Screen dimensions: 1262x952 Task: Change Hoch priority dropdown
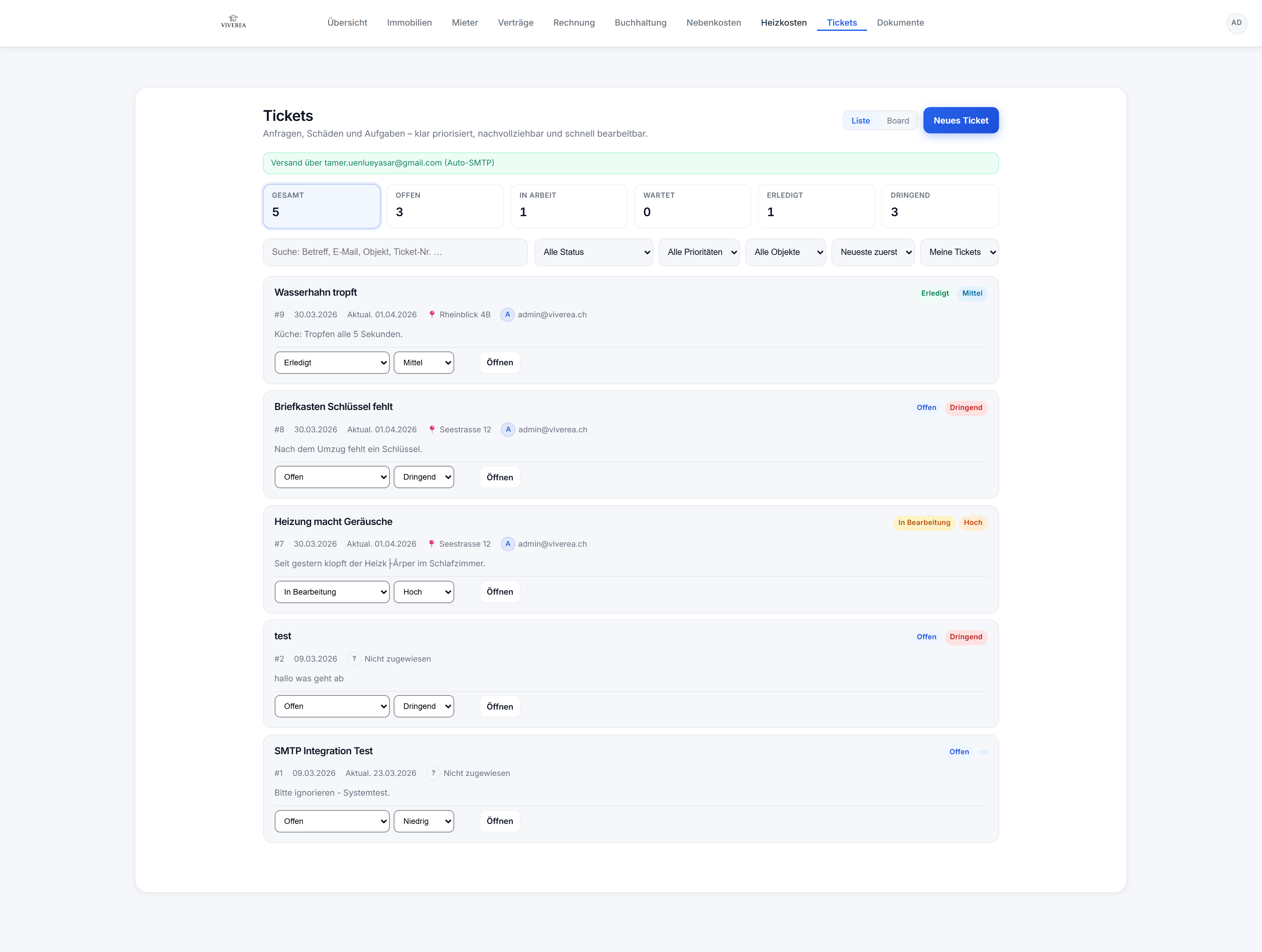pos(424,592)
